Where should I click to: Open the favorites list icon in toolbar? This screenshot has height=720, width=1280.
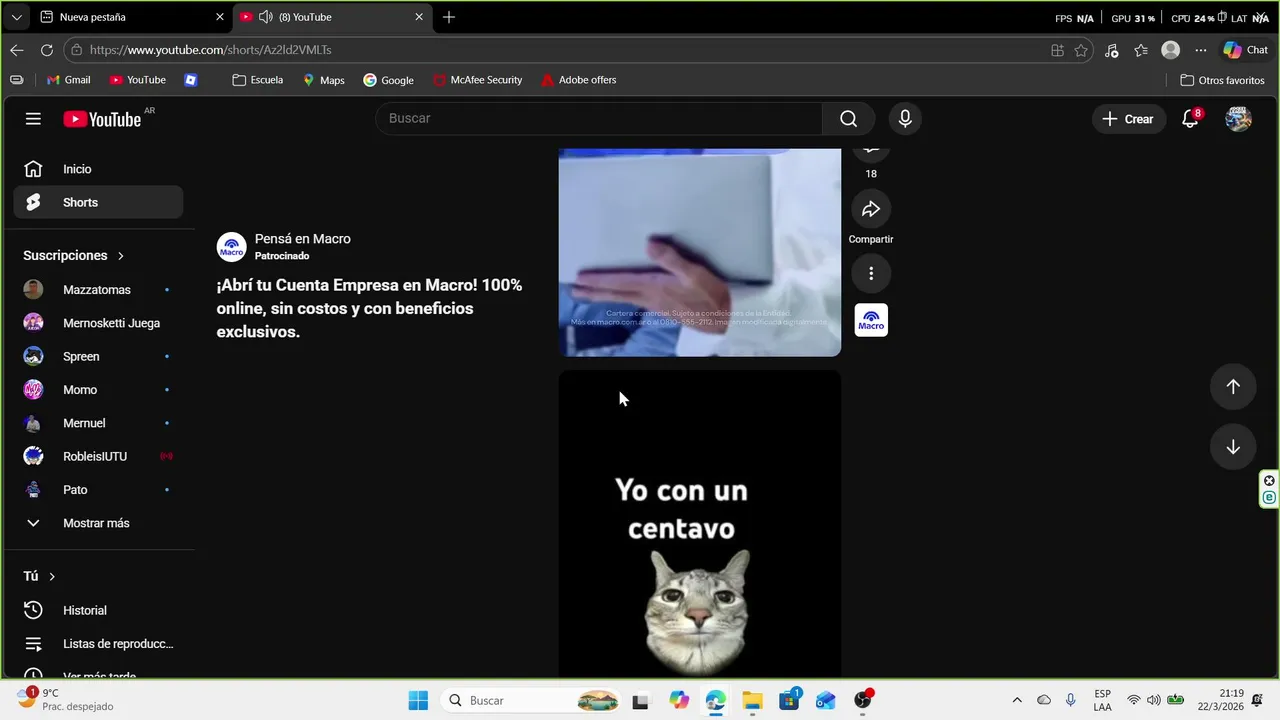[x=1141, y=50]
